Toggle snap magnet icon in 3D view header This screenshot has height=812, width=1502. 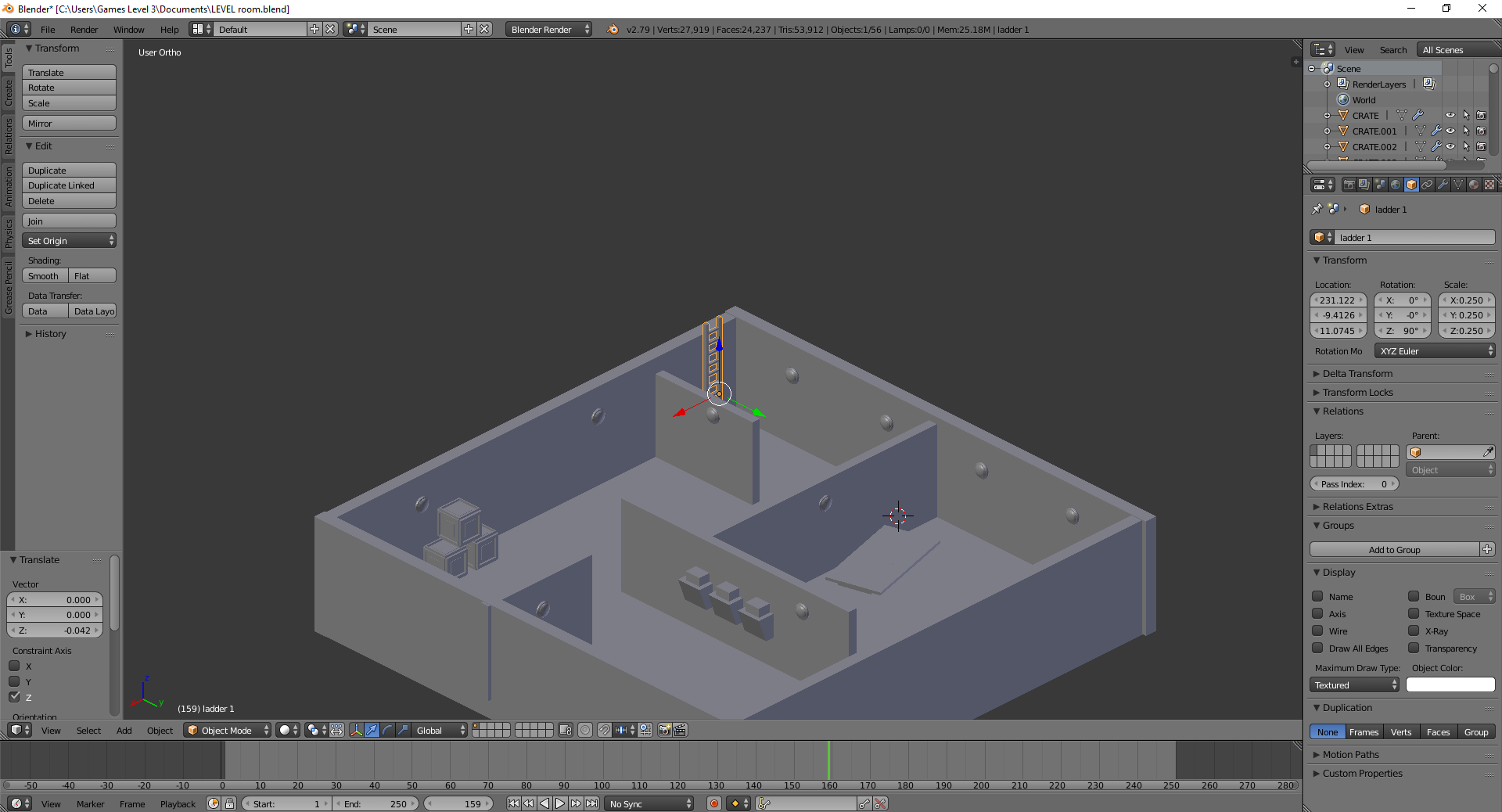604,730
